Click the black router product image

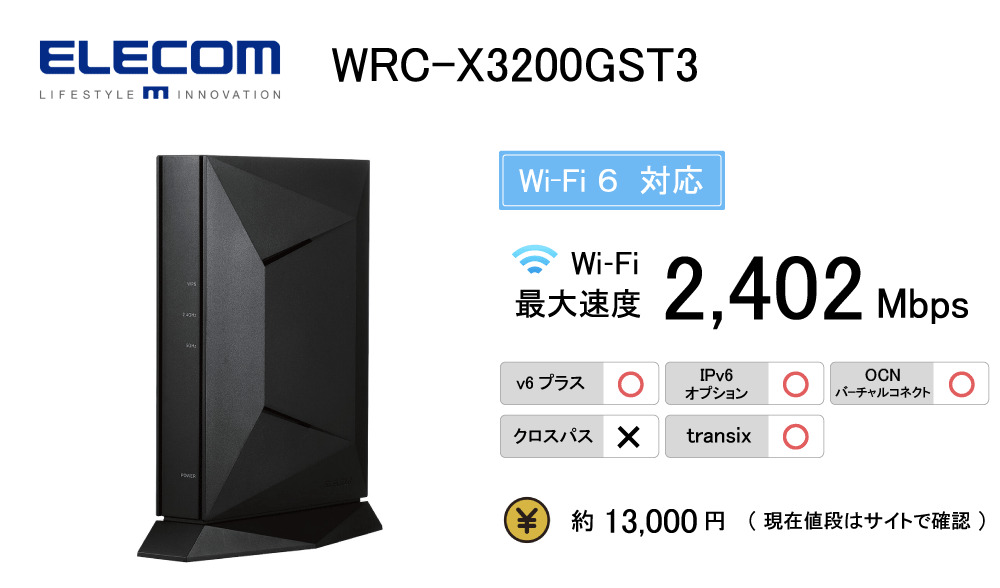tap(260, 357)
